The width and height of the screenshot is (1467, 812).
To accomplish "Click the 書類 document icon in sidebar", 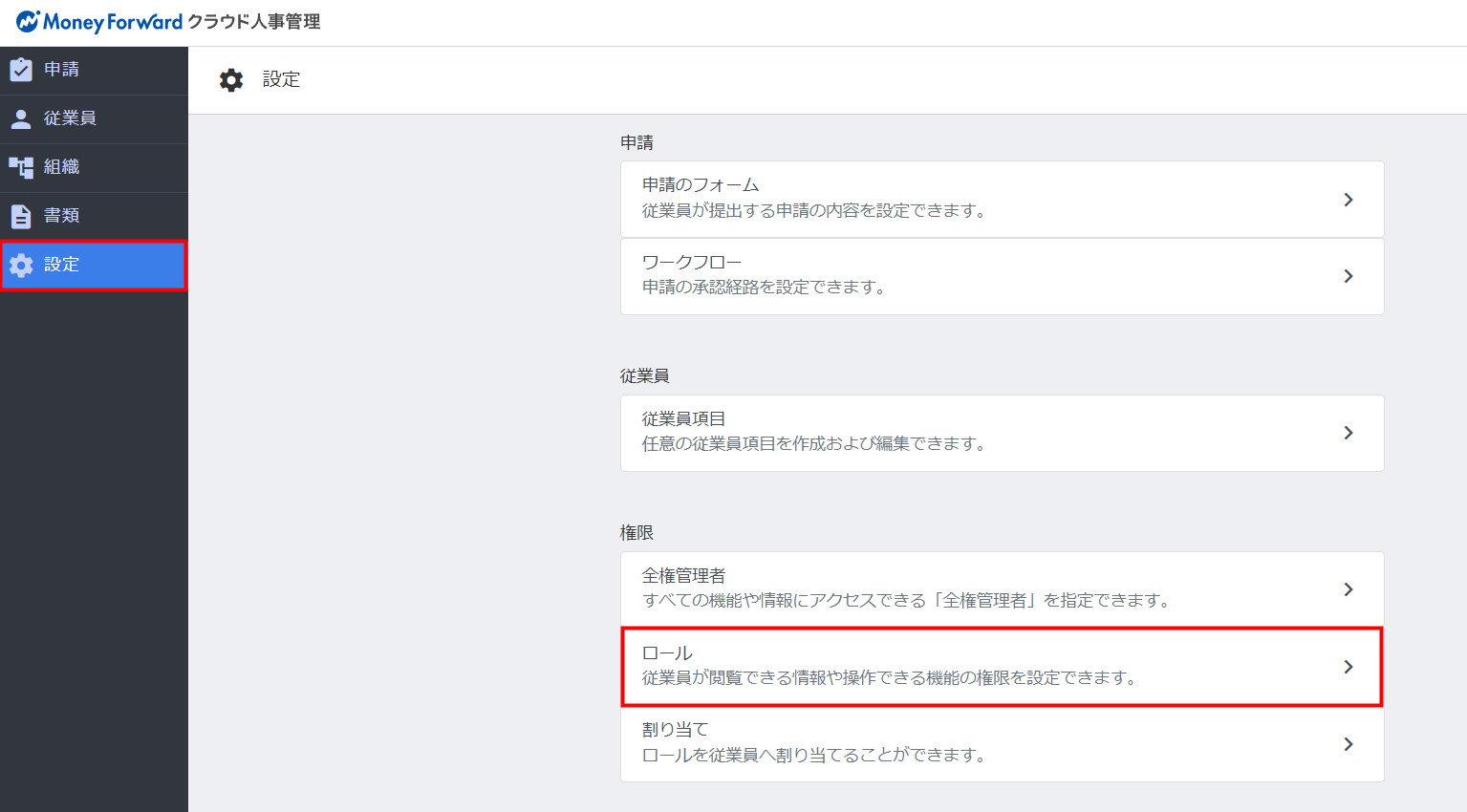I will [21, 216].
